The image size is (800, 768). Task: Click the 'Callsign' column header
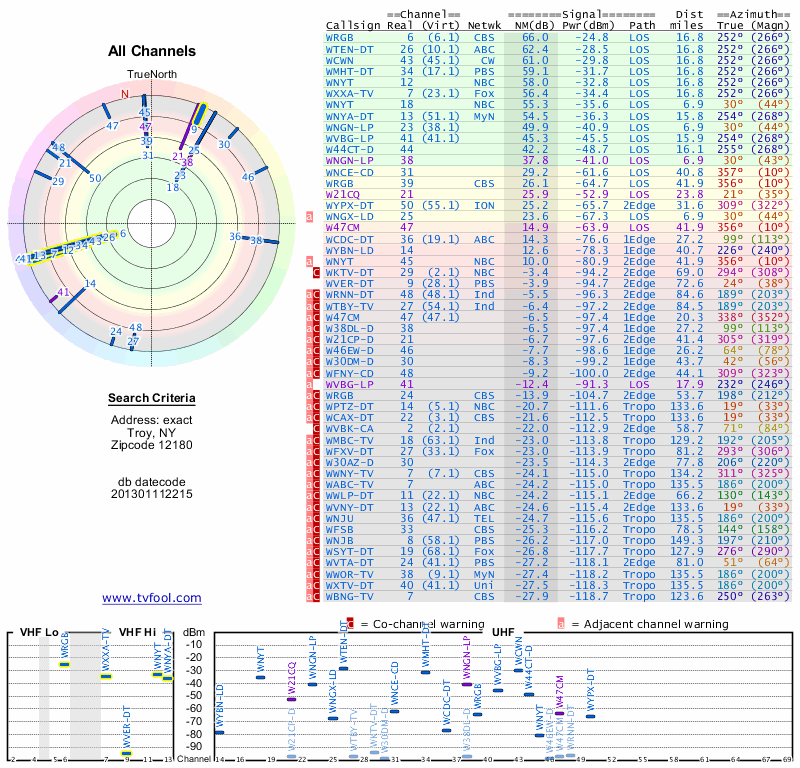pos(353,26)
